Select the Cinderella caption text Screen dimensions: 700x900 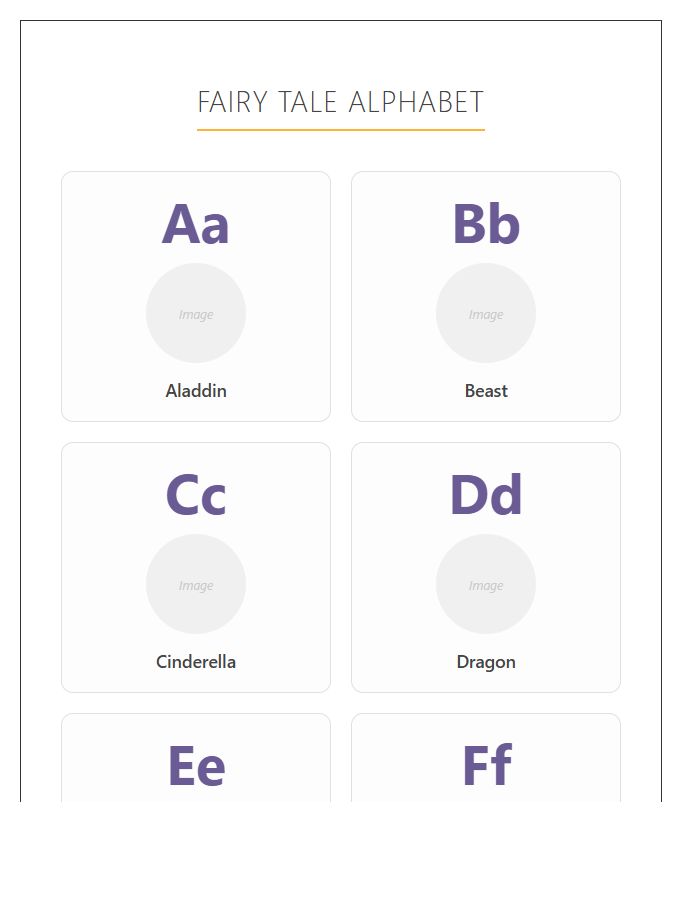(196, 661)
